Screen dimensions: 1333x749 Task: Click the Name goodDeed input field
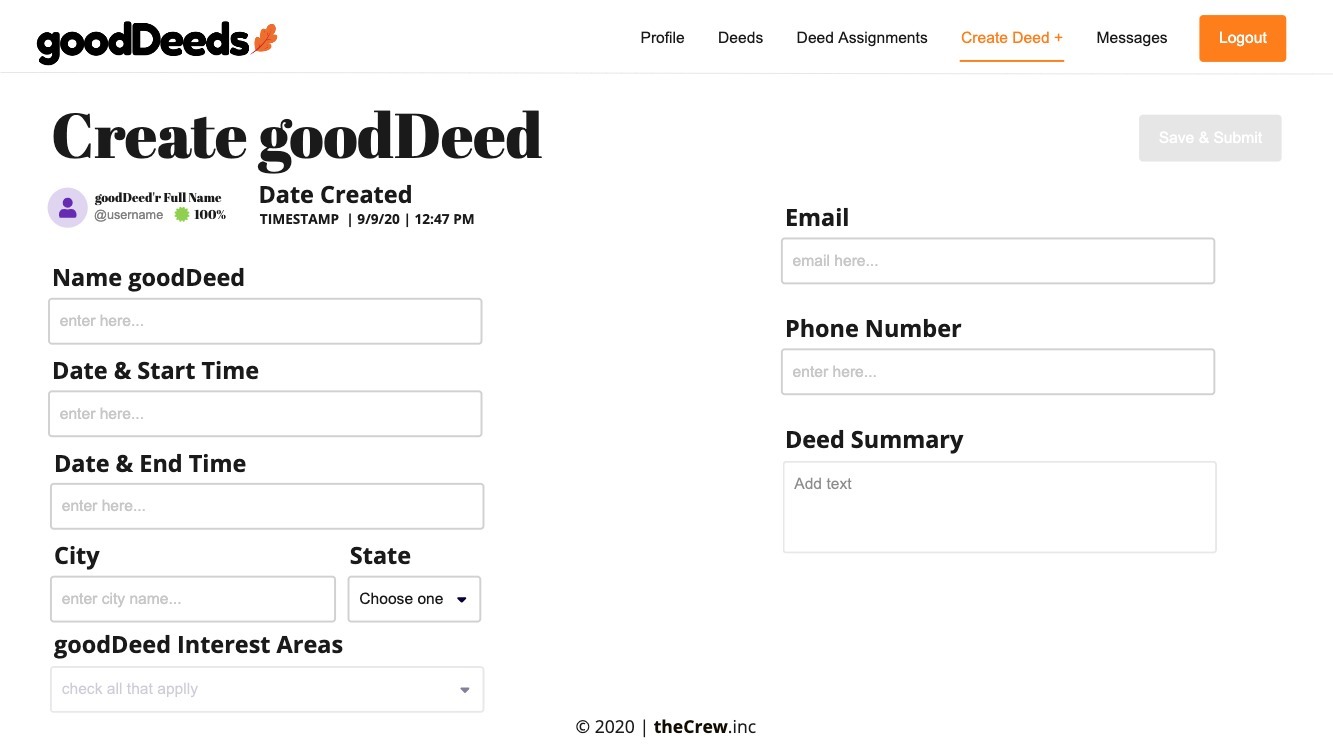[265, 320]
